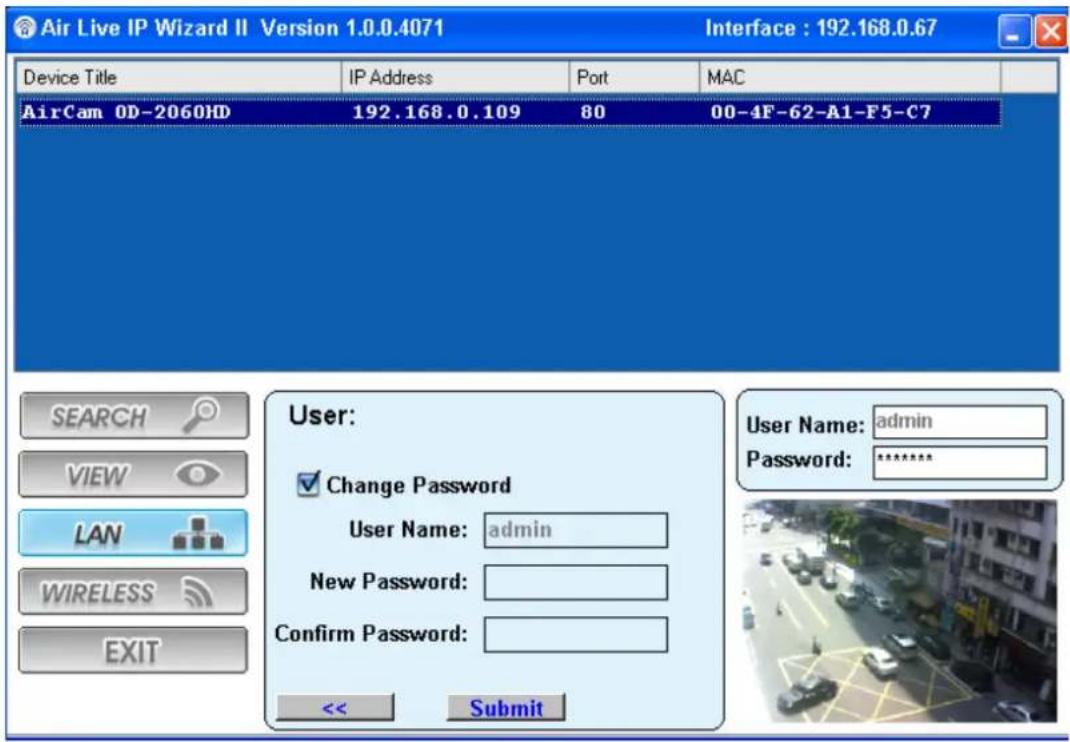Open the WIRELESS settings button
Viewport: 1070px width, 742px height.
tap(133, 592)
